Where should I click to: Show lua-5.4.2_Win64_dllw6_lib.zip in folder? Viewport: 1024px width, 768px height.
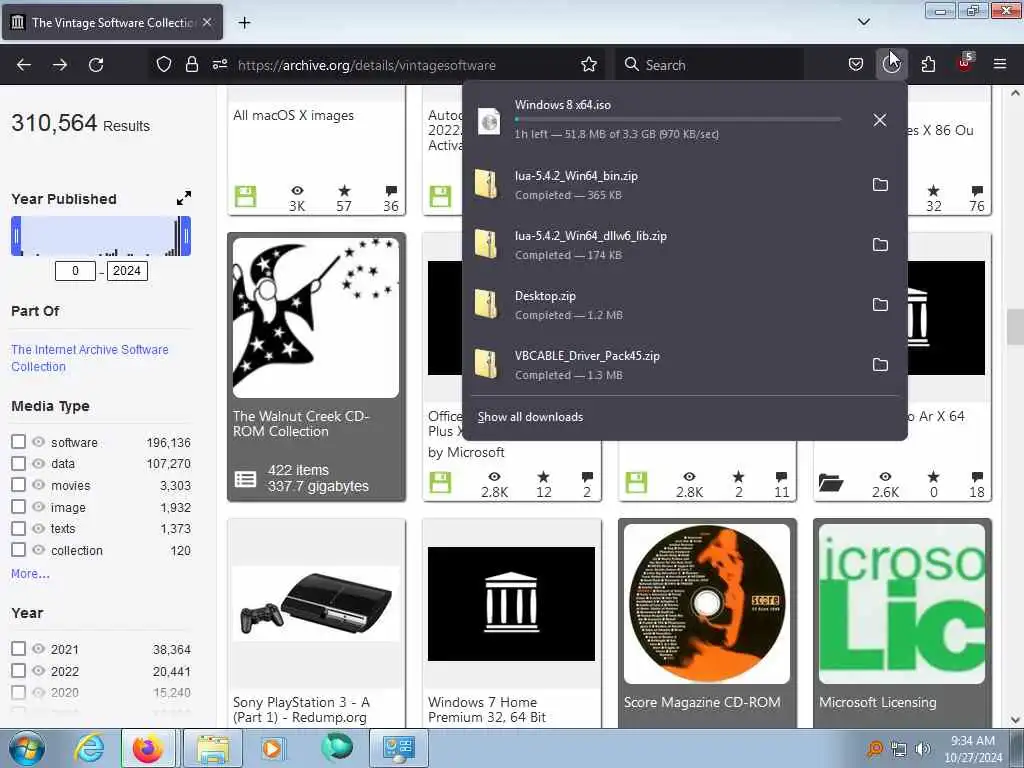(x=880, y=245)
